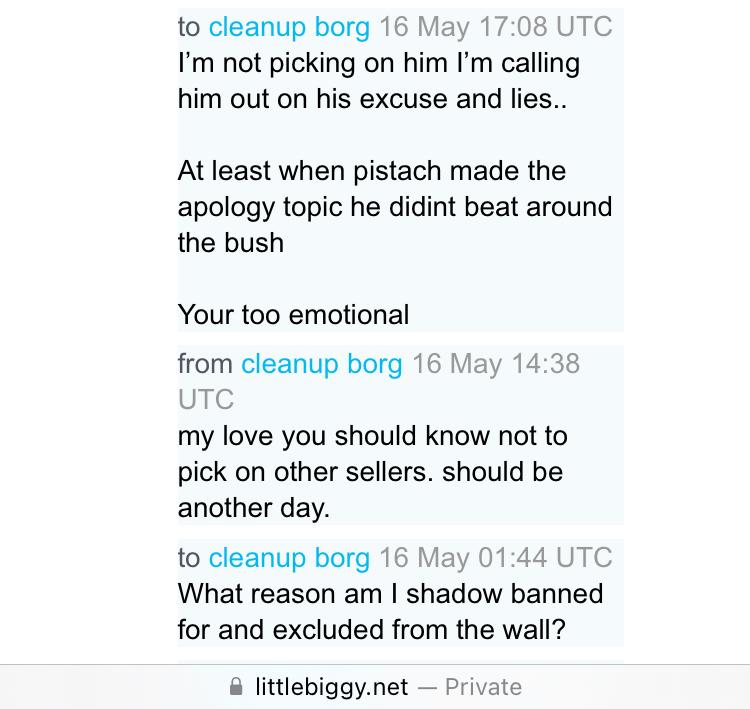Open cleanup borg link in 01:44 message

pos(289,557)
